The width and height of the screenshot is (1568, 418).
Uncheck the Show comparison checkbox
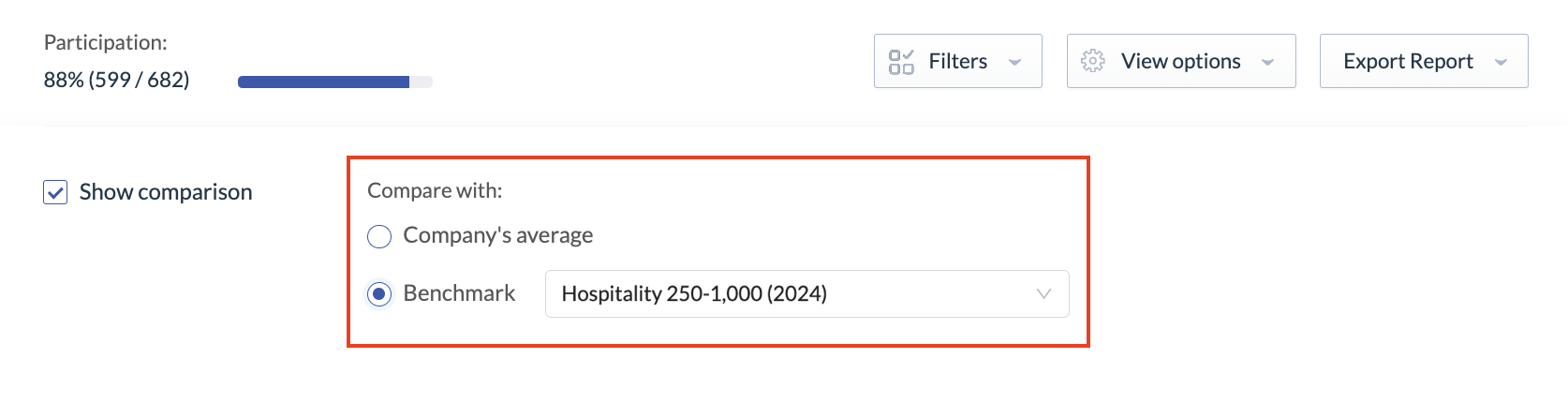55,192
